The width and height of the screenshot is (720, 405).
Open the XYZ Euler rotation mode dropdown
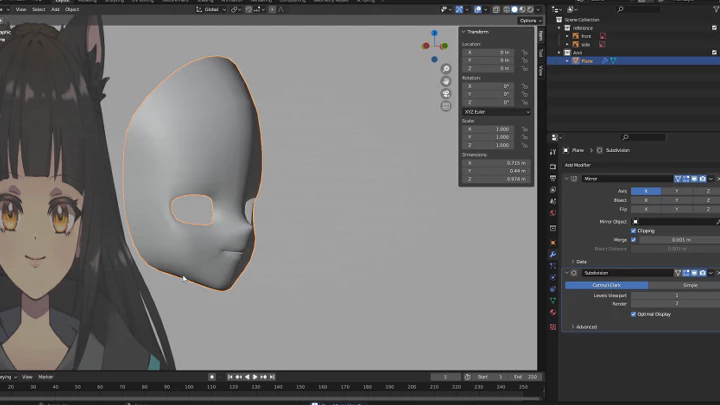(x=496, y=112)
